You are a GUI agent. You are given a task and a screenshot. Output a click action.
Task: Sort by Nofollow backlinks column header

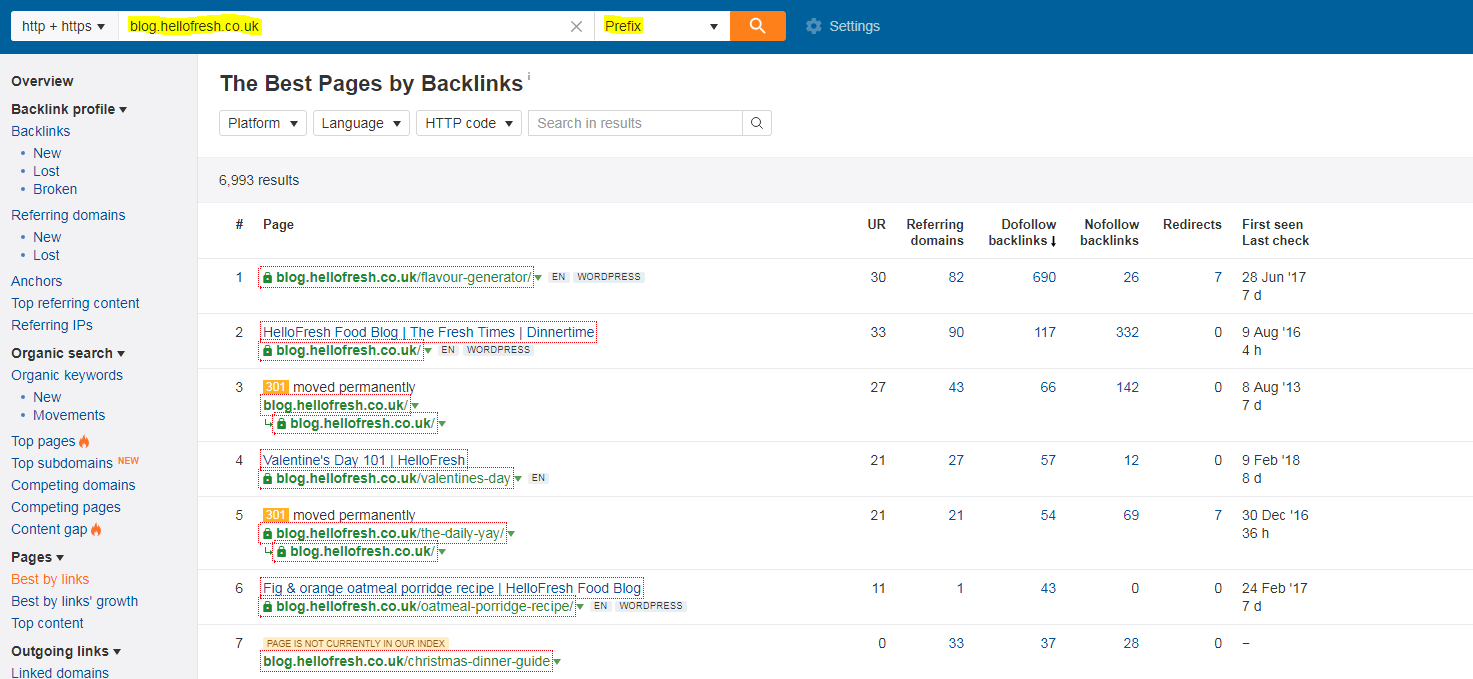tap(1109, 232)
